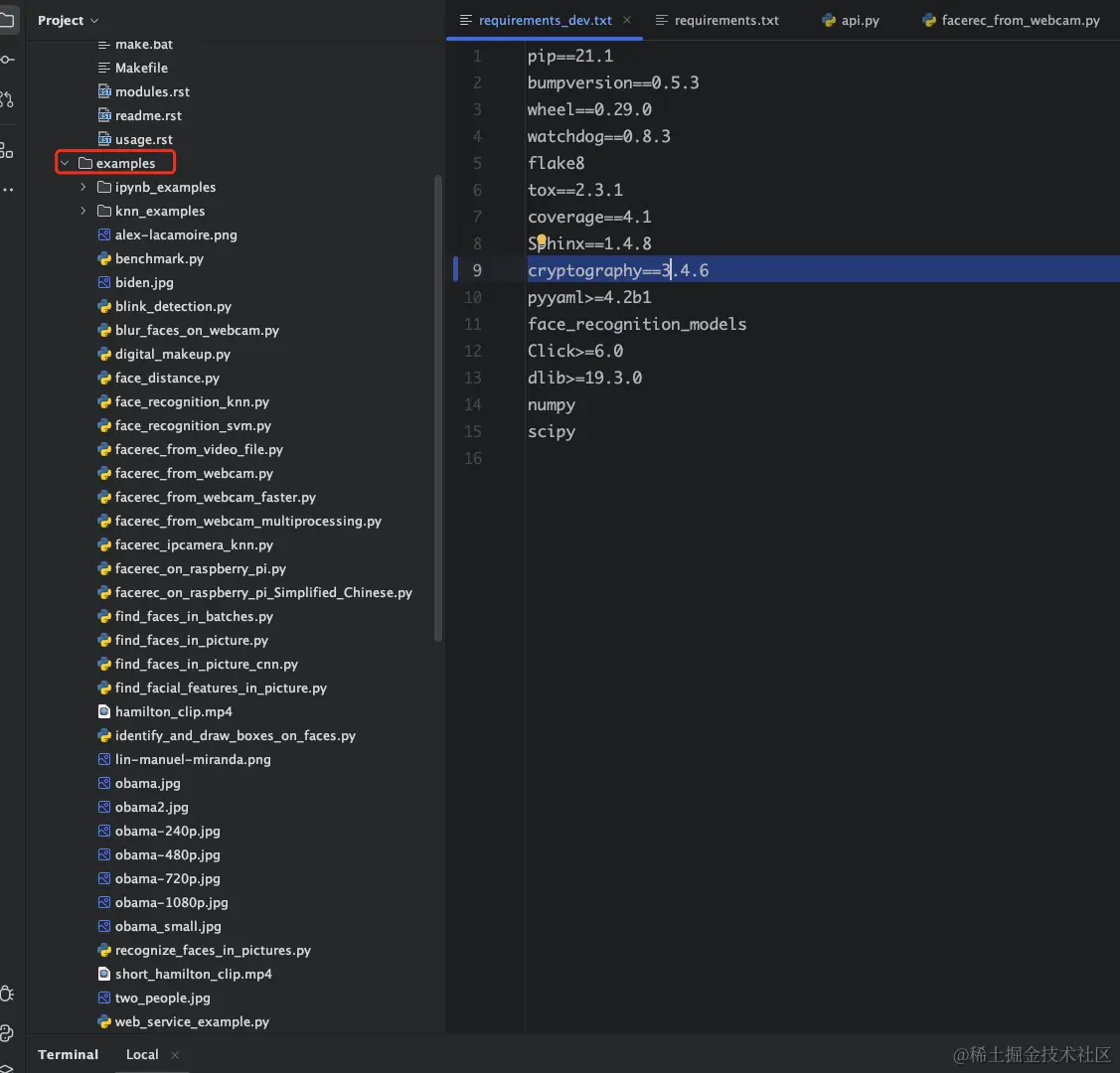Select benchmark.py in the project tree
Viewport: 1120px width, 1073px height.
point(159,258)
